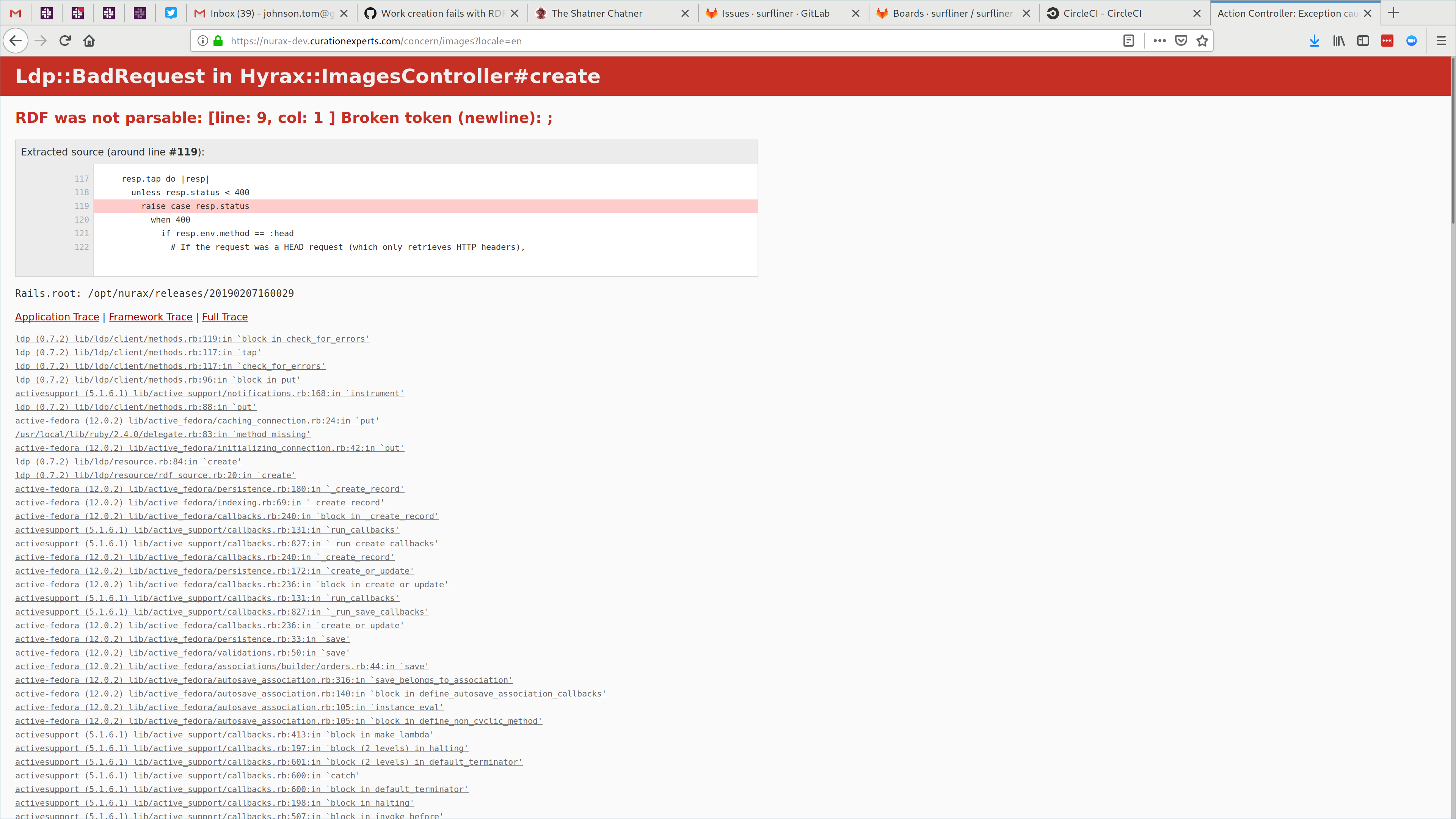Open trace line methods.rb:96 block in put
The height and width of the screenshot is (819, 1456).
pos(158,380)
